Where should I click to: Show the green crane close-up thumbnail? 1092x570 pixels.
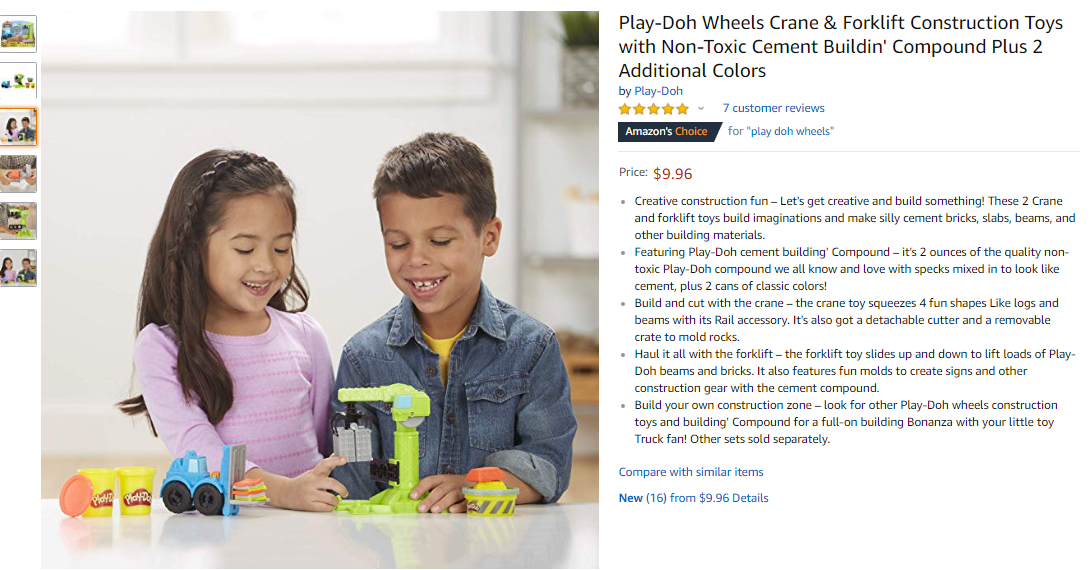(18, 221)
